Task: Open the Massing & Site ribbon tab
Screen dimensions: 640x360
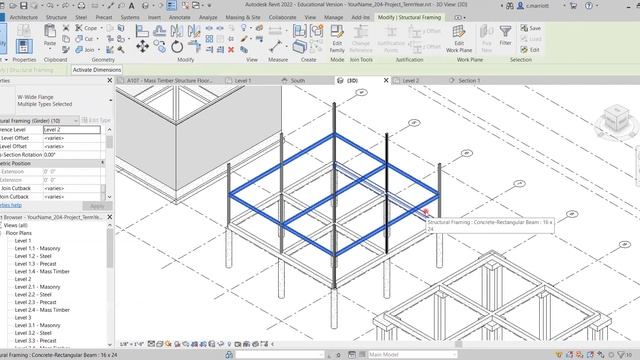Action: 242,18
